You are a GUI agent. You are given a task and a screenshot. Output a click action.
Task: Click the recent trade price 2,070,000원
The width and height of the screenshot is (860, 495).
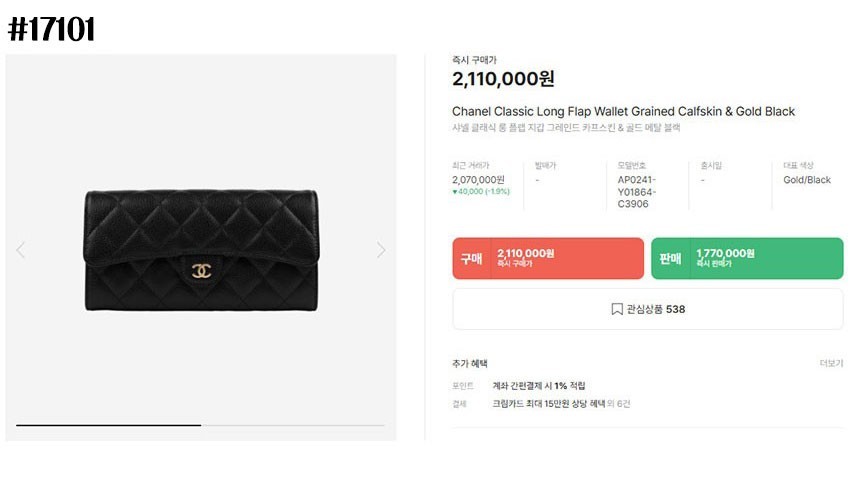click(478, 180)
